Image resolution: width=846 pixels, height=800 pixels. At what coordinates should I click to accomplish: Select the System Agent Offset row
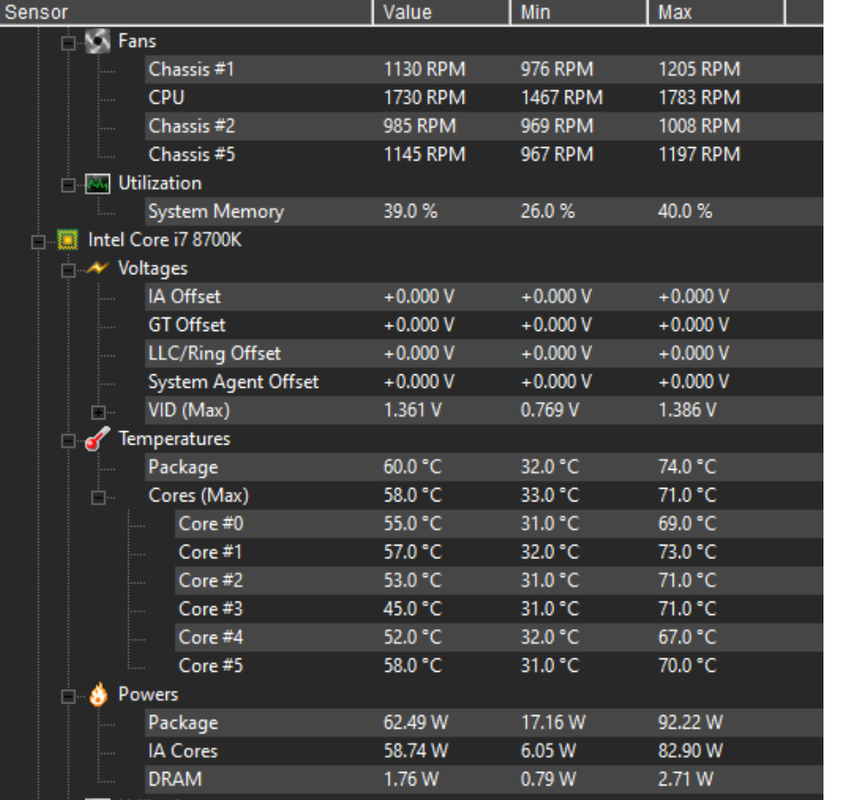[484, 382]
